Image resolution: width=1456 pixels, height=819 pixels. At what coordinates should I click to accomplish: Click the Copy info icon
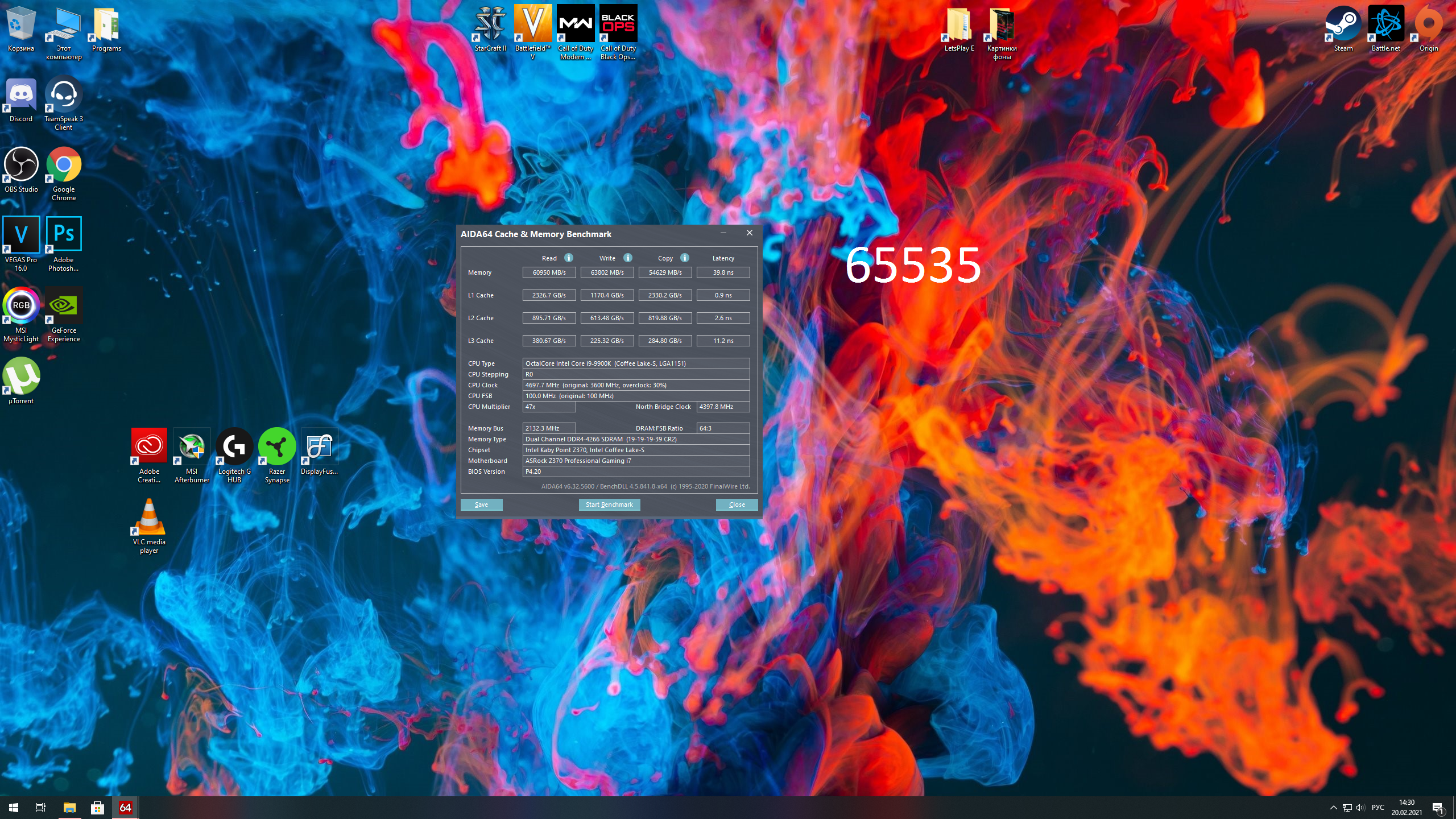[x=684, y=258]
